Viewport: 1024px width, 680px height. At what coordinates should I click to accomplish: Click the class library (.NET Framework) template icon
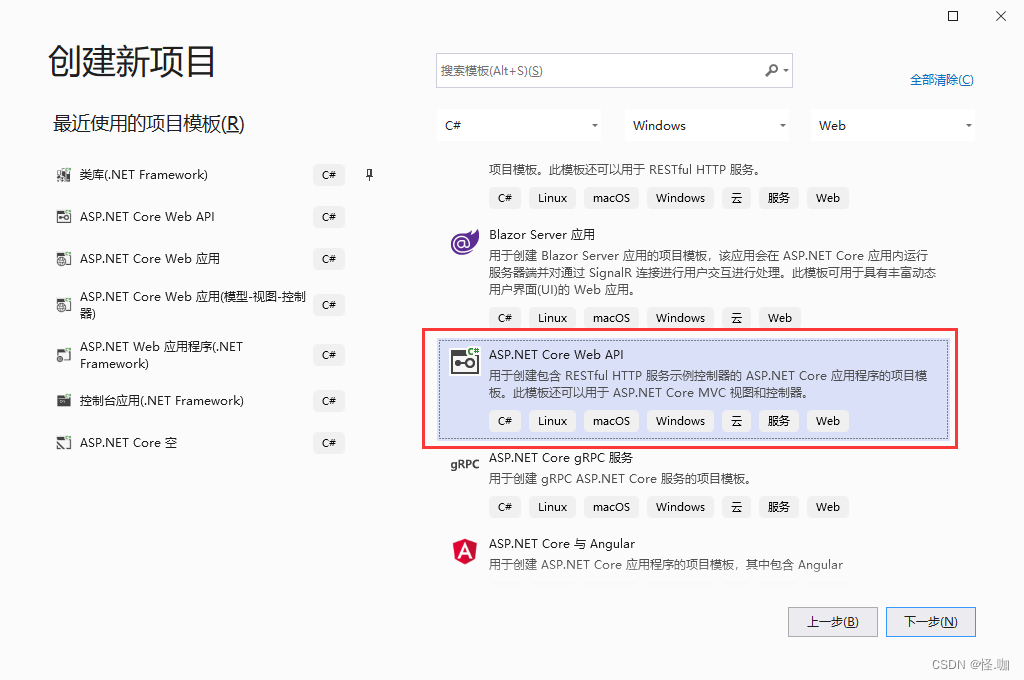point(63,175)
